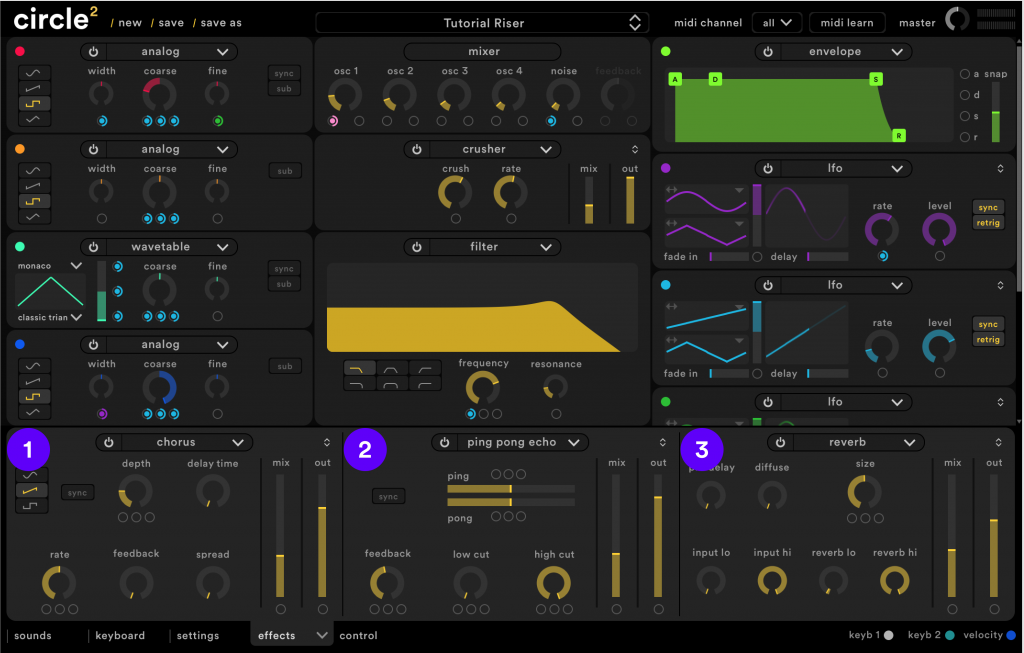The height and width of the screenshot is (653, 1024).
Task: Click the purple LFO modulation source dot
Action: pos(665,168)
